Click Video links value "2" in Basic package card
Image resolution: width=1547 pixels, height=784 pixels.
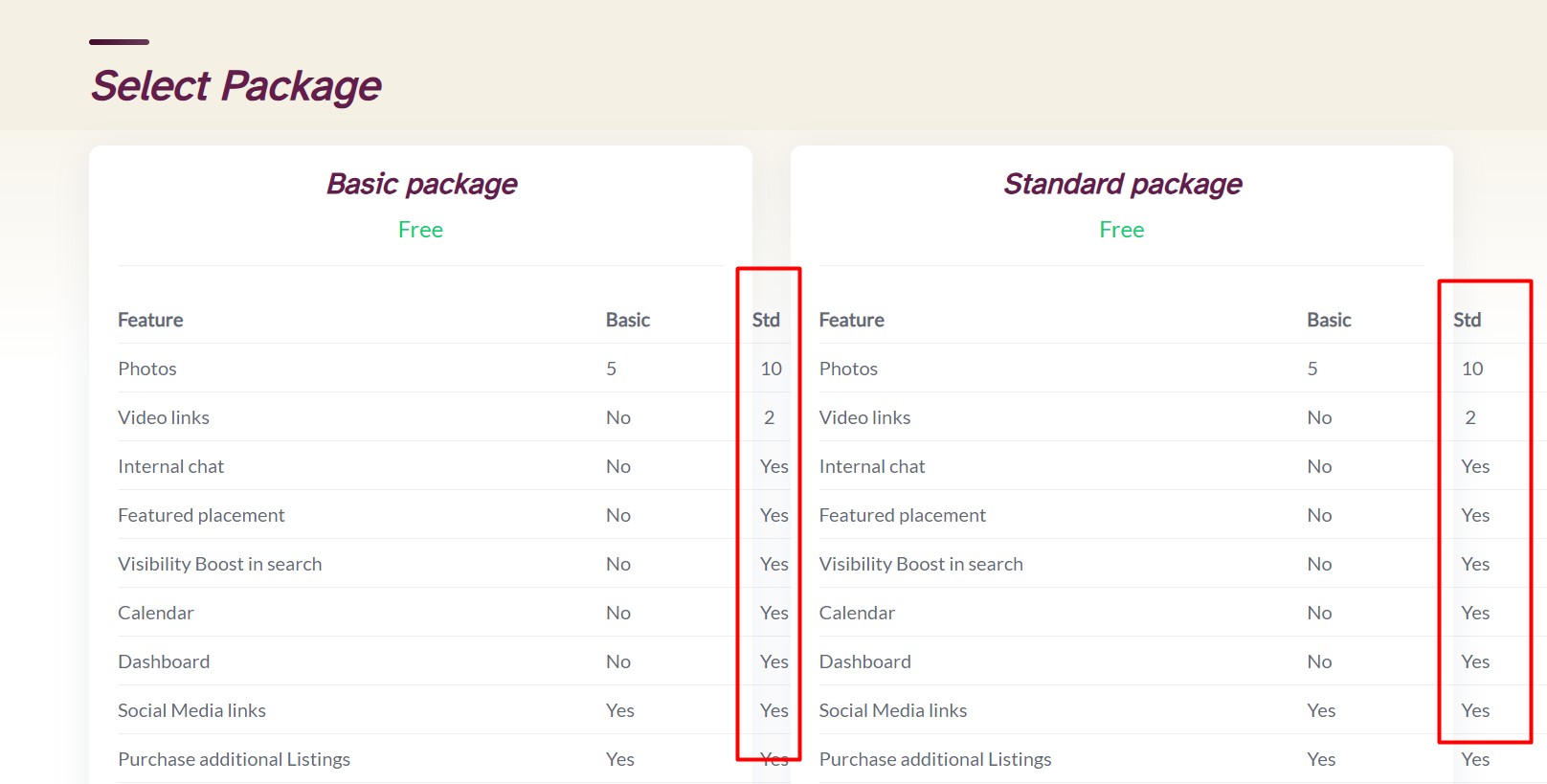coord(769,417)
